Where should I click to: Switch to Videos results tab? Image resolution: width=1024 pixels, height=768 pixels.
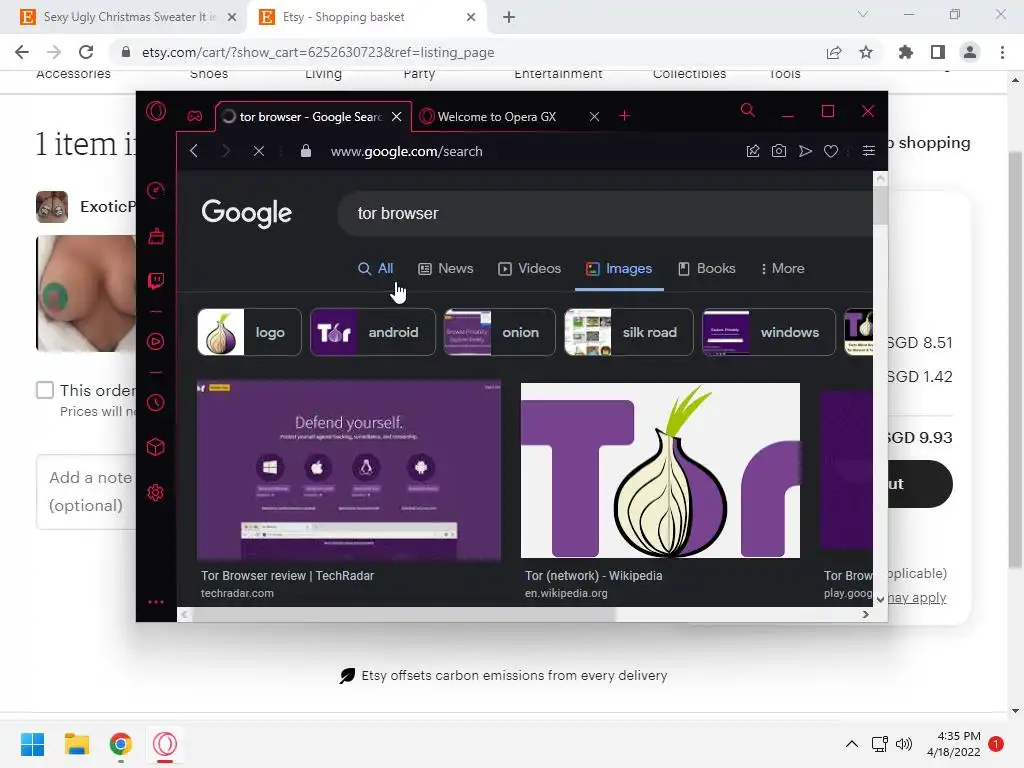click(x=530, y=268)
